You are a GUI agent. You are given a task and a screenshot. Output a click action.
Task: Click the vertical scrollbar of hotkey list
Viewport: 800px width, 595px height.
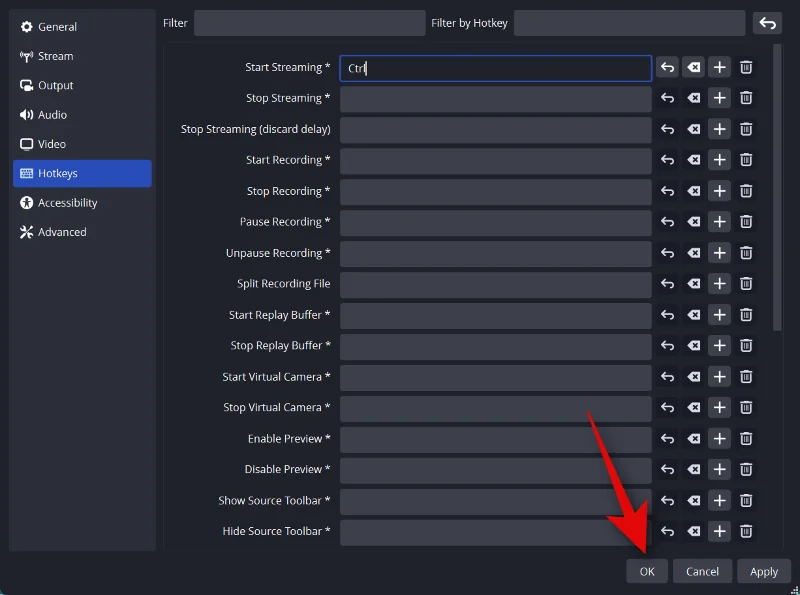(x=777, y=187)
